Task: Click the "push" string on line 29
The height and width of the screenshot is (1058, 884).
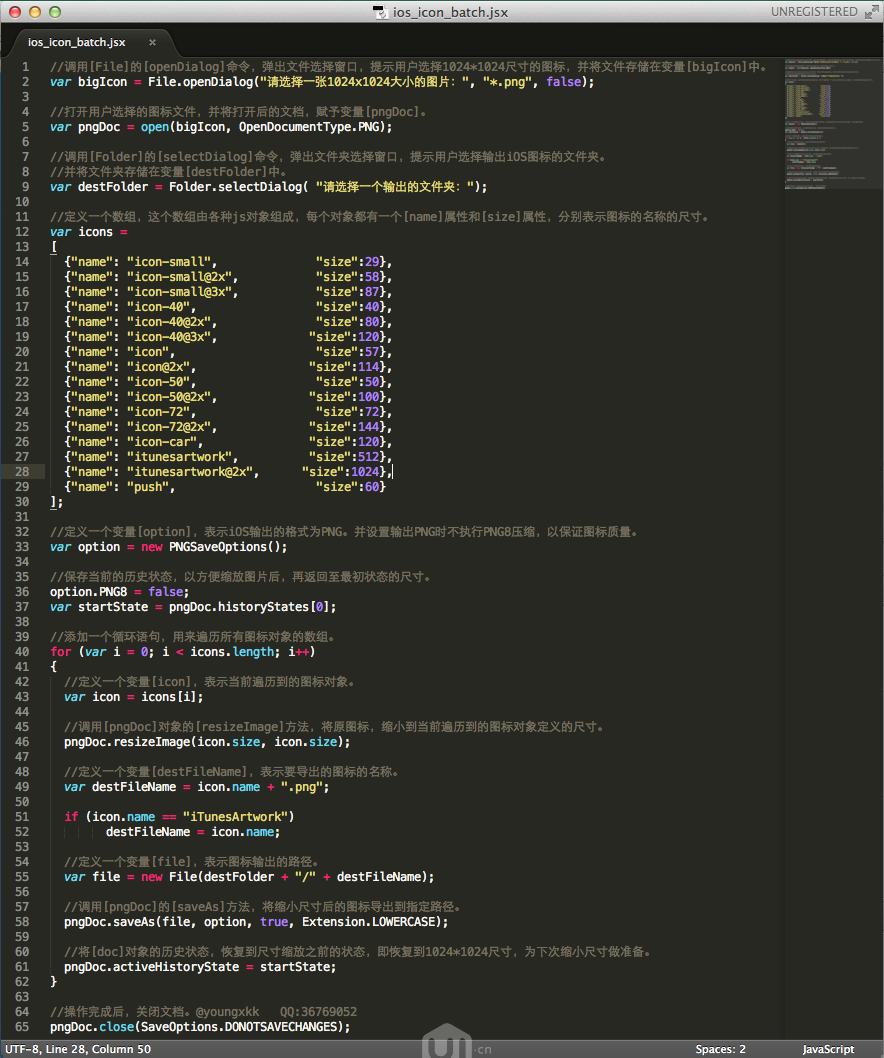Action: click(147, 486)
